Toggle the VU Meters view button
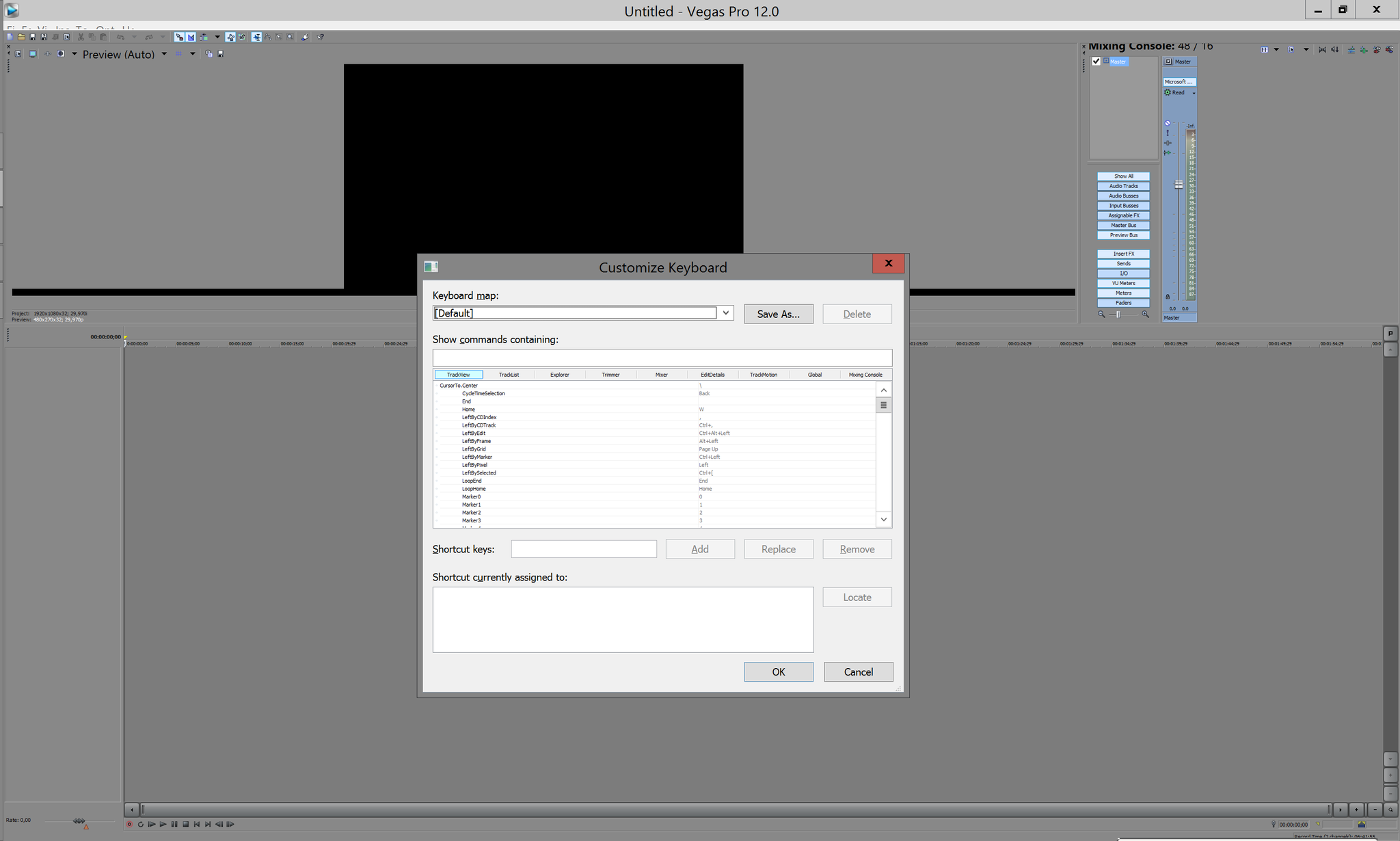 click(x=1123, y=283)
